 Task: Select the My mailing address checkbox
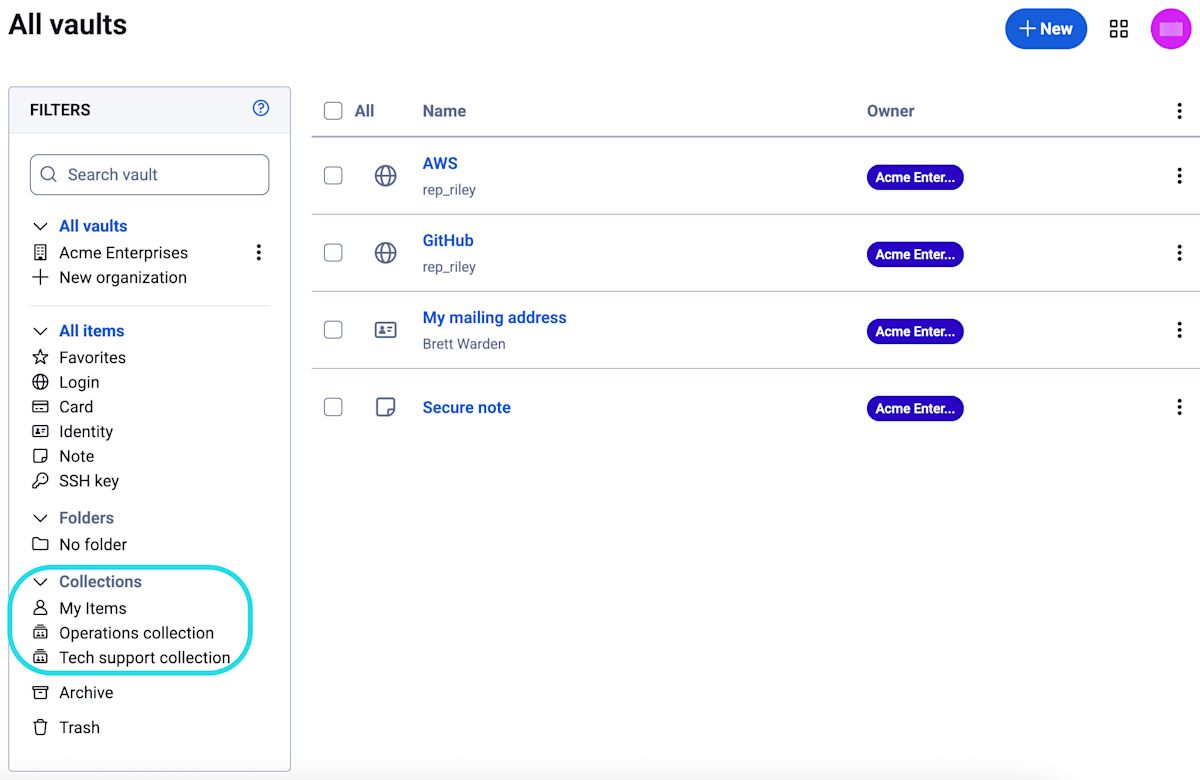333,330
